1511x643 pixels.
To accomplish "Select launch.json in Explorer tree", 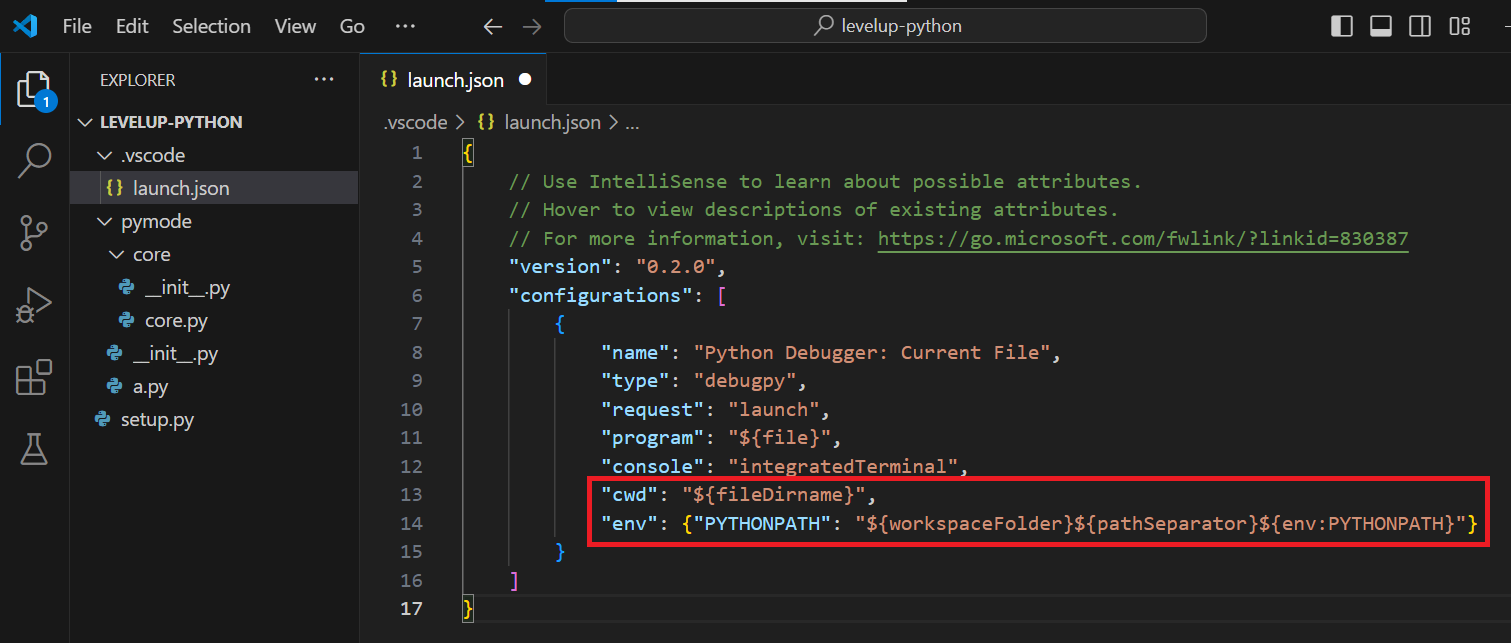I will [213, 188].
